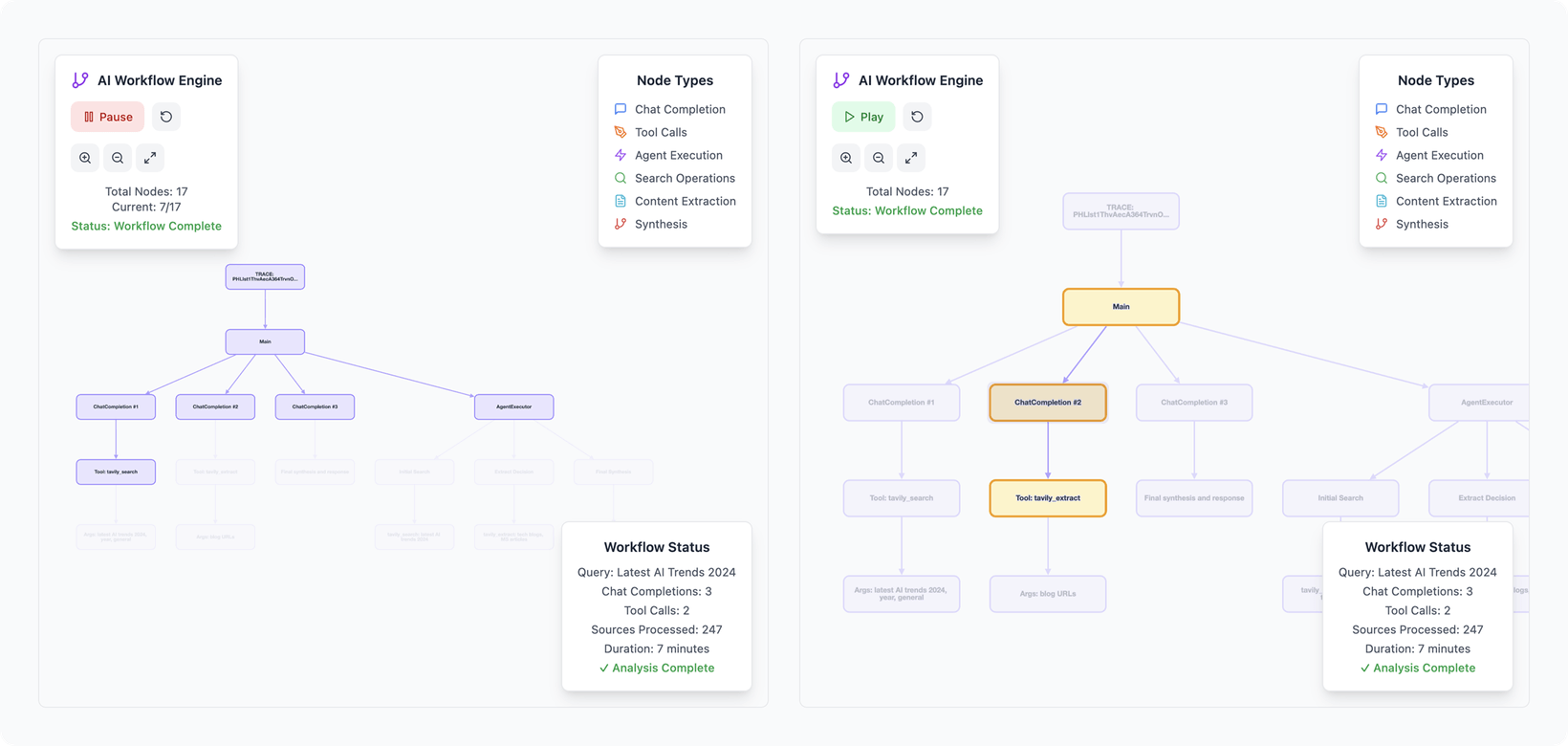
Task: Click the reset icon beside Play
Action: click(917, 117)
